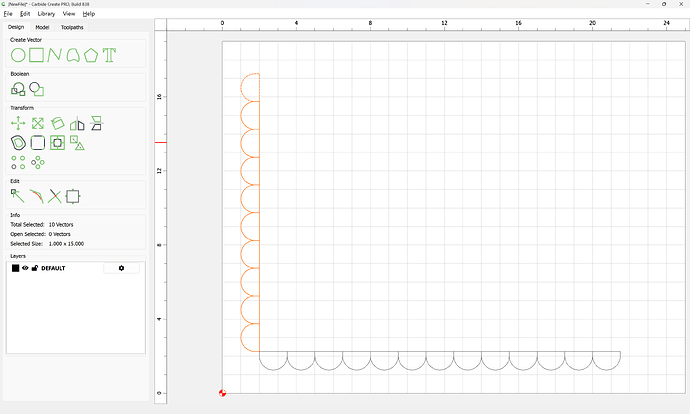Select the Rectangle vector tool
Image resolution: width=690 pixels, height=414 pixels.
(36, 55)
